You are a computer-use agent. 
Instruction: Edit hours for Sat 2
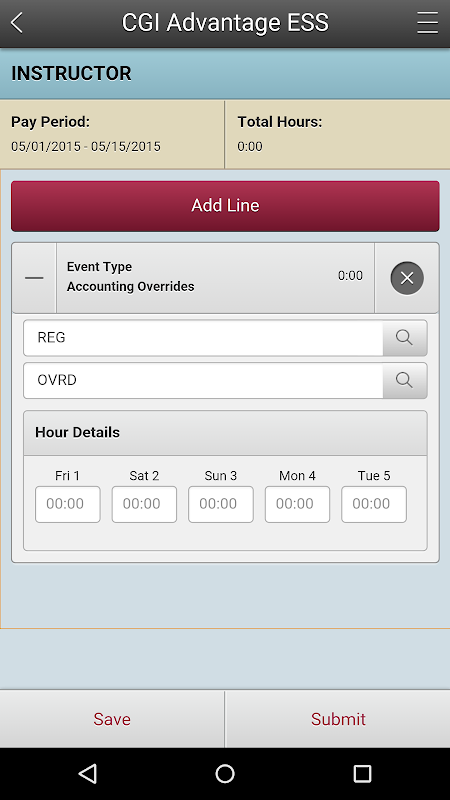[144, 504]
